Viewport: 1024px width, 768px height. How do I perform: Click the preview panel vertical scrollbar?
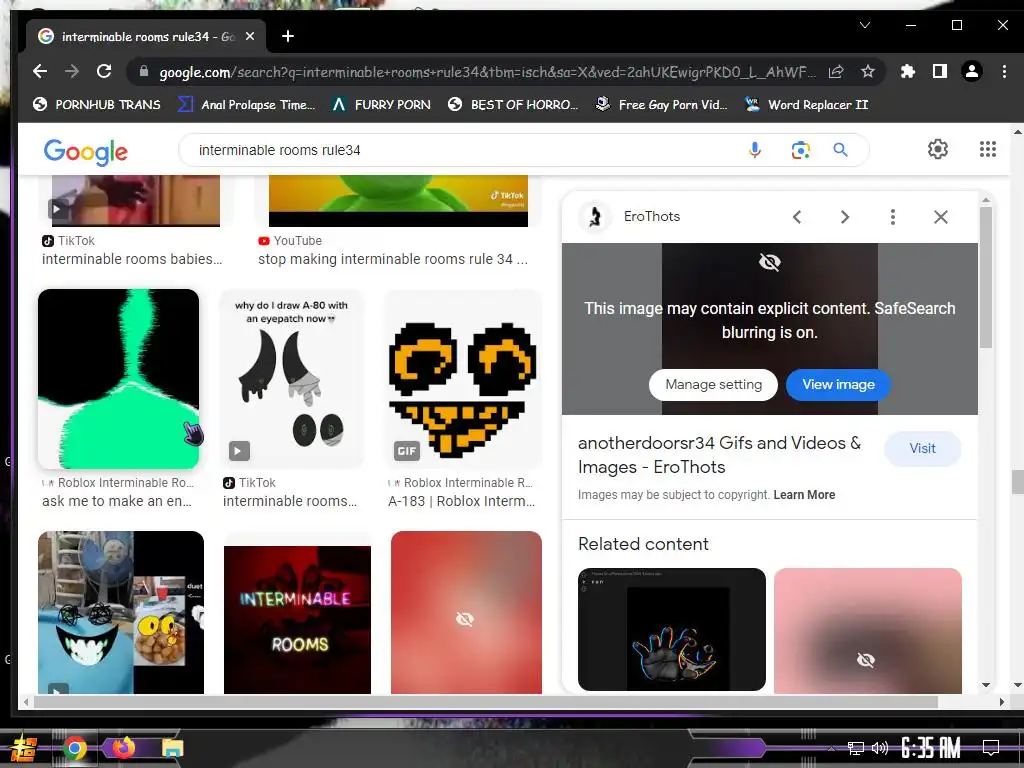pyautogui.click(x=985, y=278)
